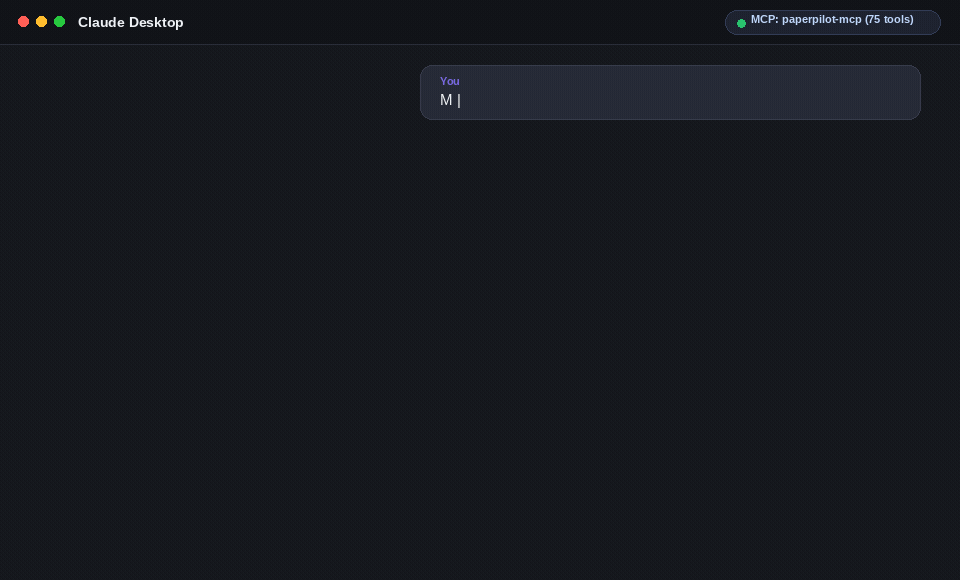Click the blank area left of the message bubble
The height and width of the screenshot is (580, 960).
pyautogui.click(x=209, y=92)
